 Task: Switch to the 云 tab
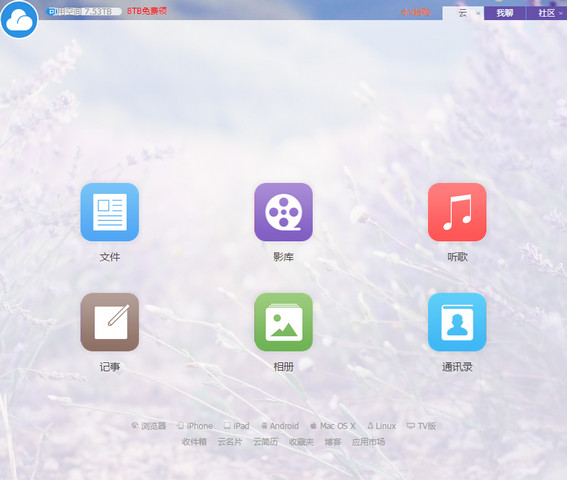click(x=463, y=13)
